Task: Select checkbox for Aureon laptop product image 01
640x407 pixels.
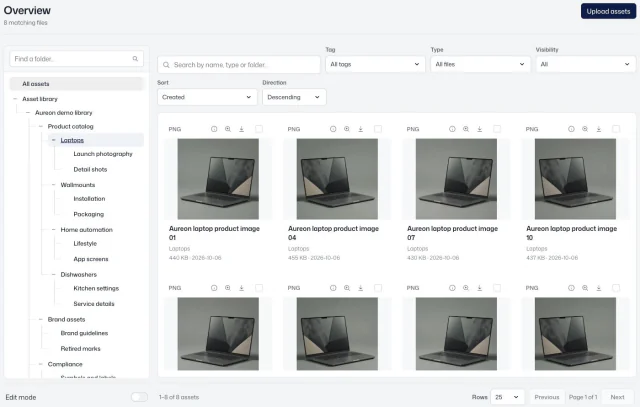Action: [x=259, y=129]
